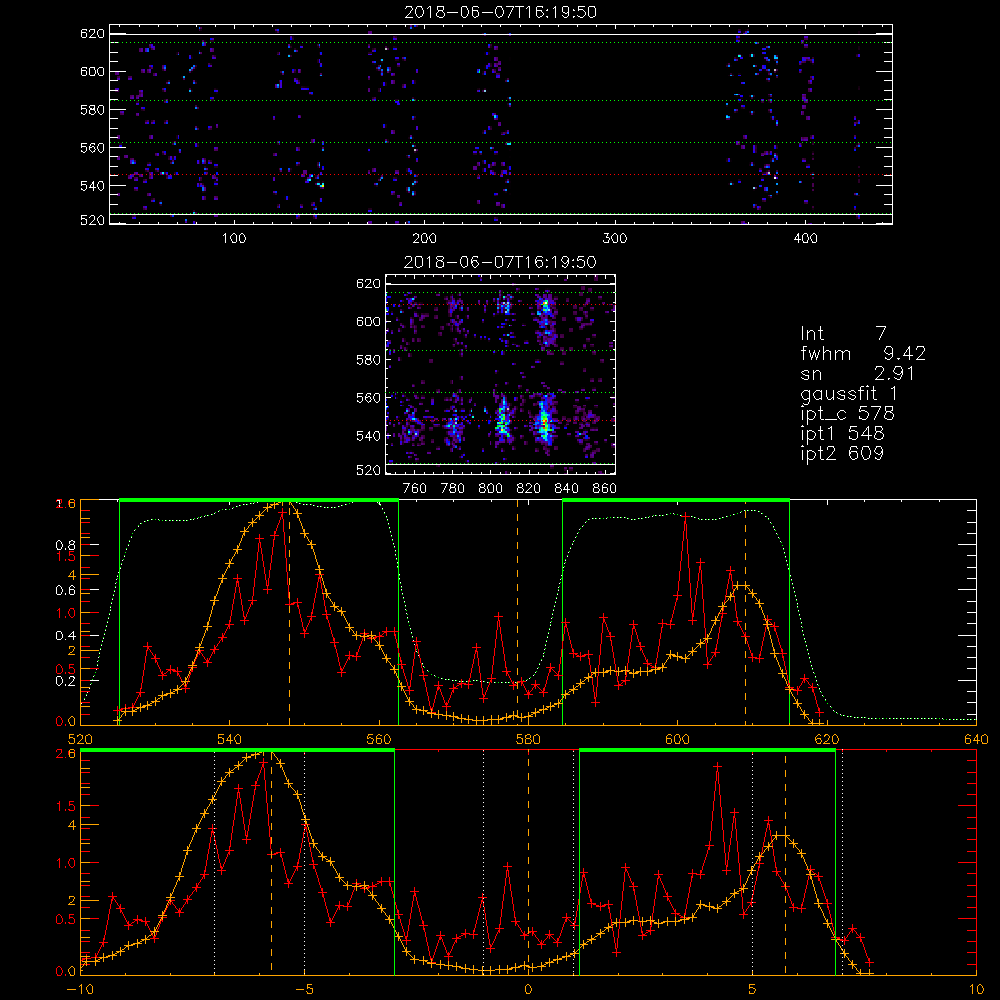Click x-axis label 10 on bottom plot
Image resolution: width=1000 pixels, height=1000 pixels.
click(x=976, y=990)
